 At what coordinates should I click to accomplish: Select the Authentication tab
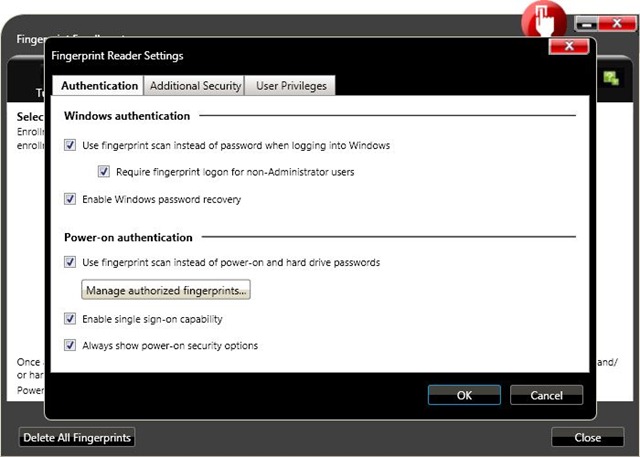pos(99,86)
